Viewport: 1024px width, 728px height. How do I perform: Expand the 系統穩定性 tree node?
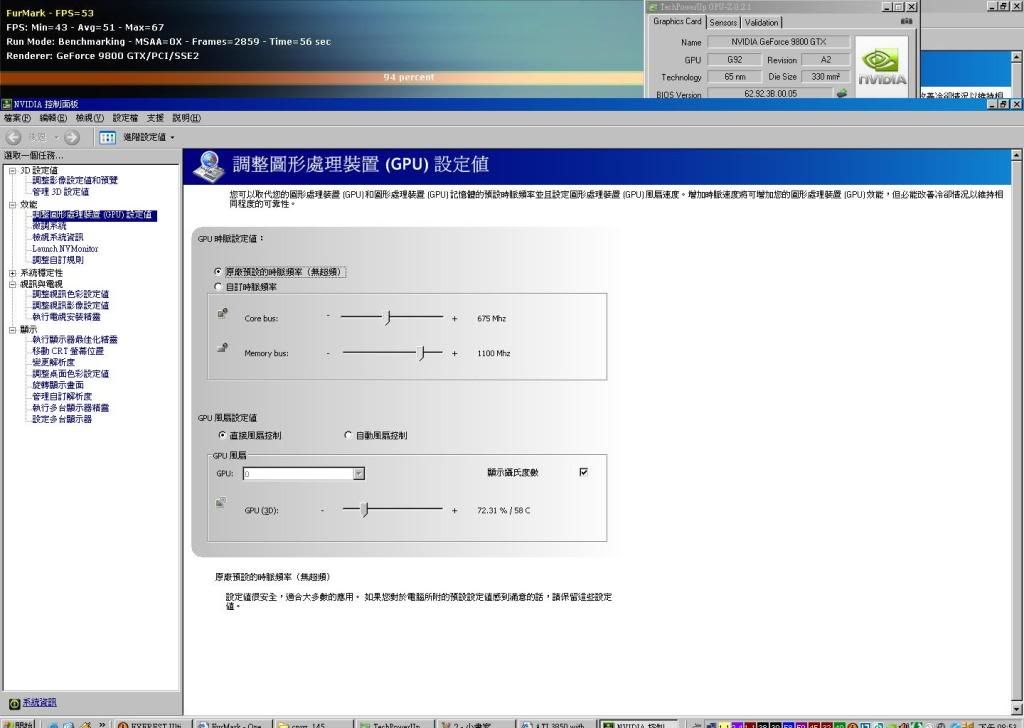[x=12, y=272]
